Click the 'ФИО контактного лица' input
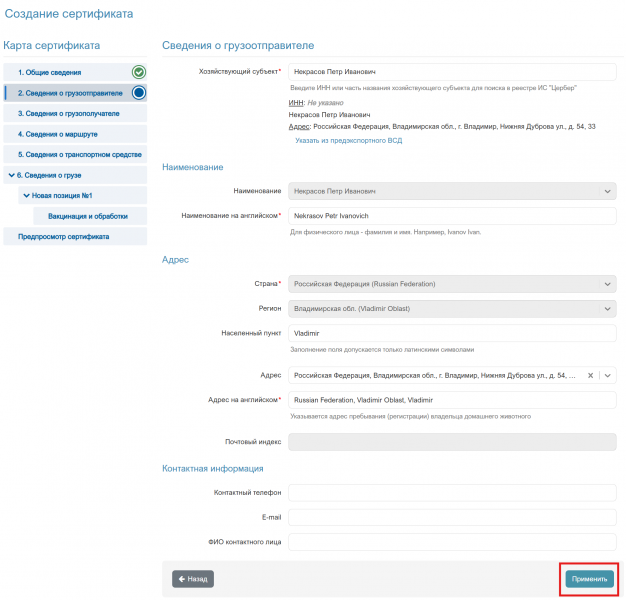 452,542
